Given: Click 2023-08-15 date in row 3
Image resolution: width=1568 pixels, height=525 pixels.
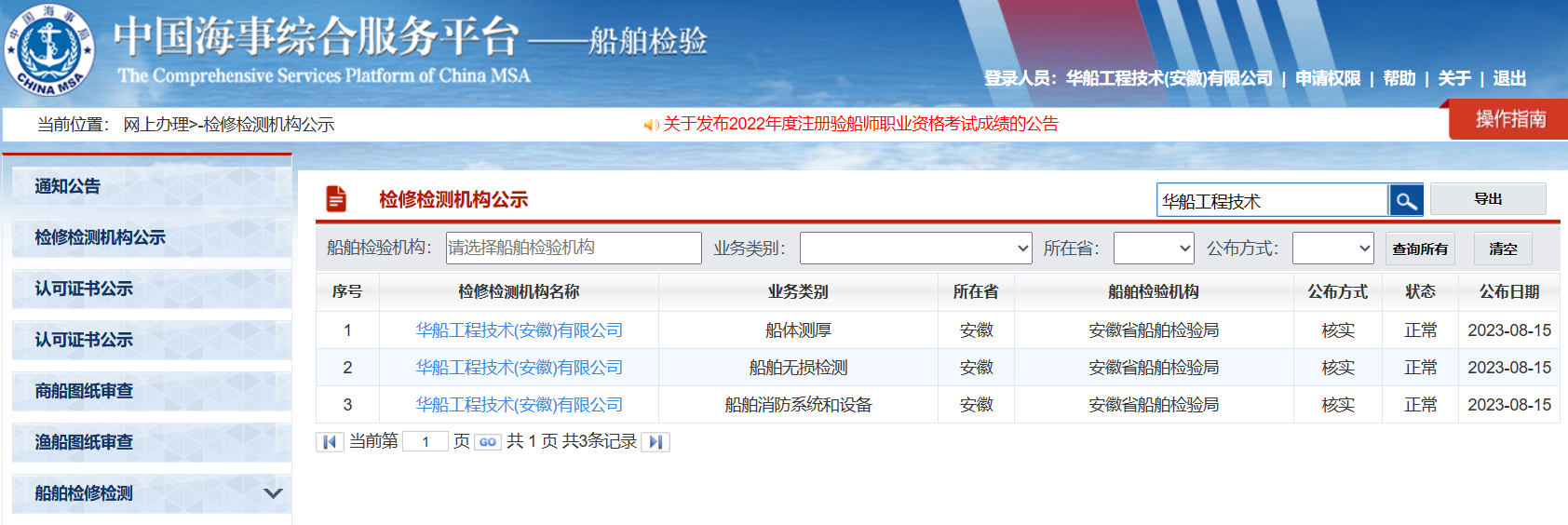Looking at the screenshot, I should tap(1509, 405).
